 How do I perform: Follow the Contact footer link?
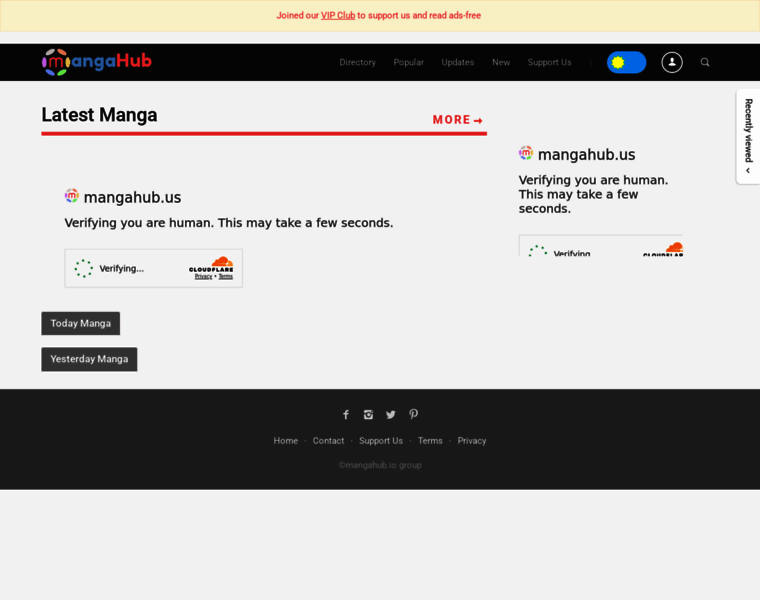tap(328, 441)
